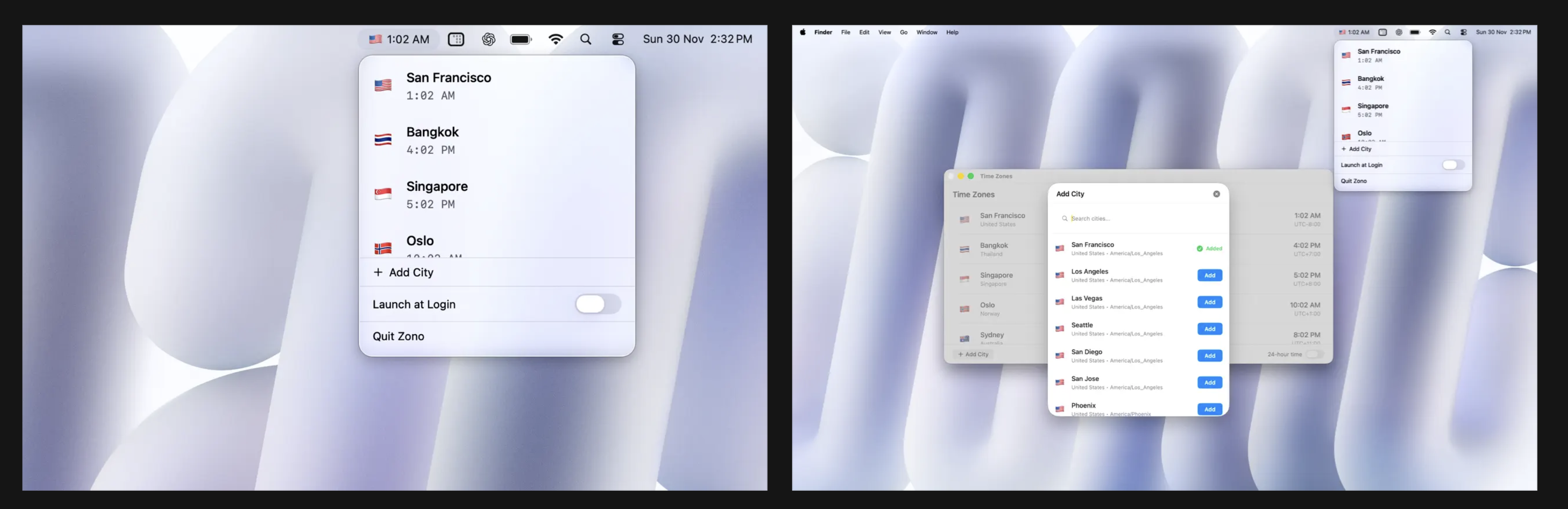Click the keyboard grid icon in the menu bar
This screenshot has width=1568, height=509.
[x=456, y=39]
